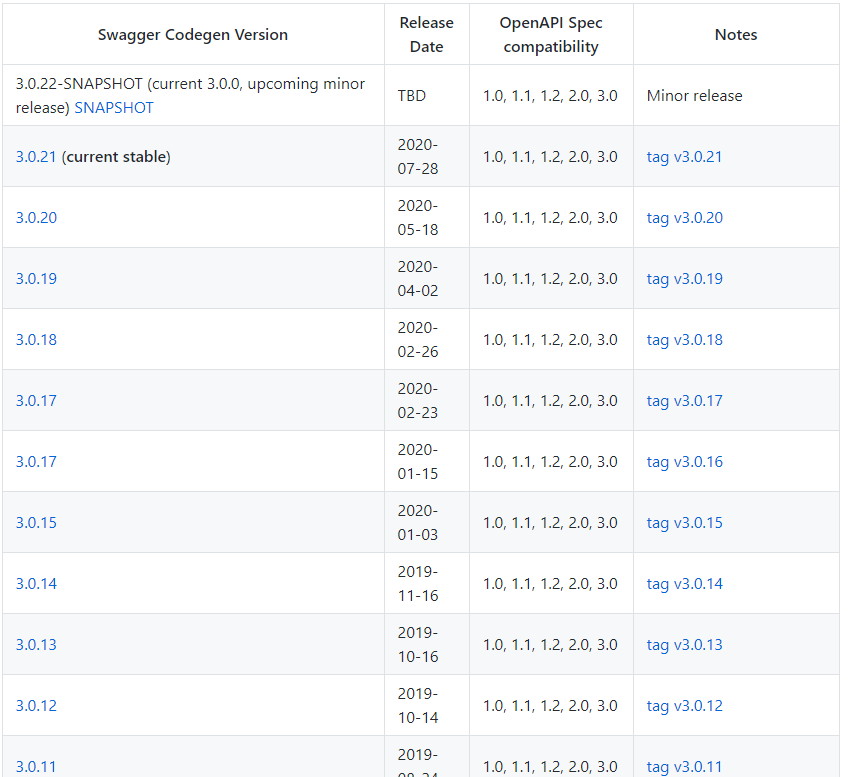
Task: Open the 3.0.19 version link
Action: 36,279
